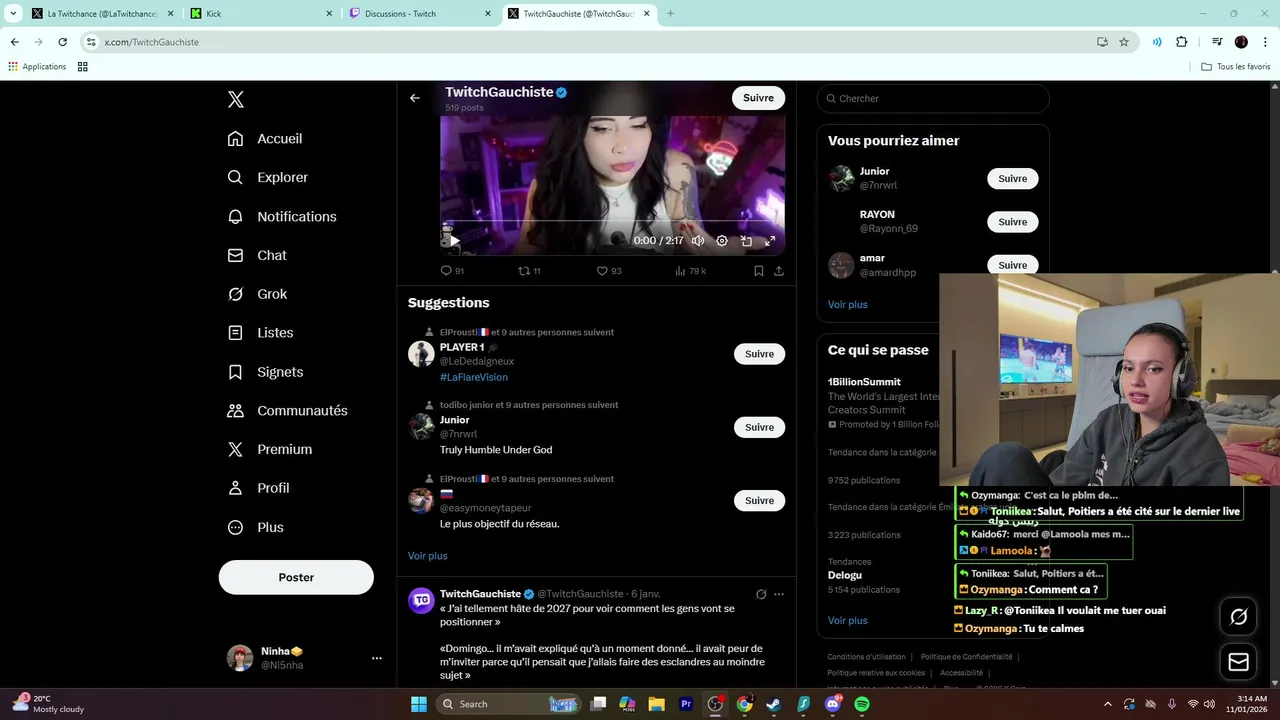The width and height of the screenshot is (1280, 720).
Task: Open Accueil home page
Action: [265, 139]
